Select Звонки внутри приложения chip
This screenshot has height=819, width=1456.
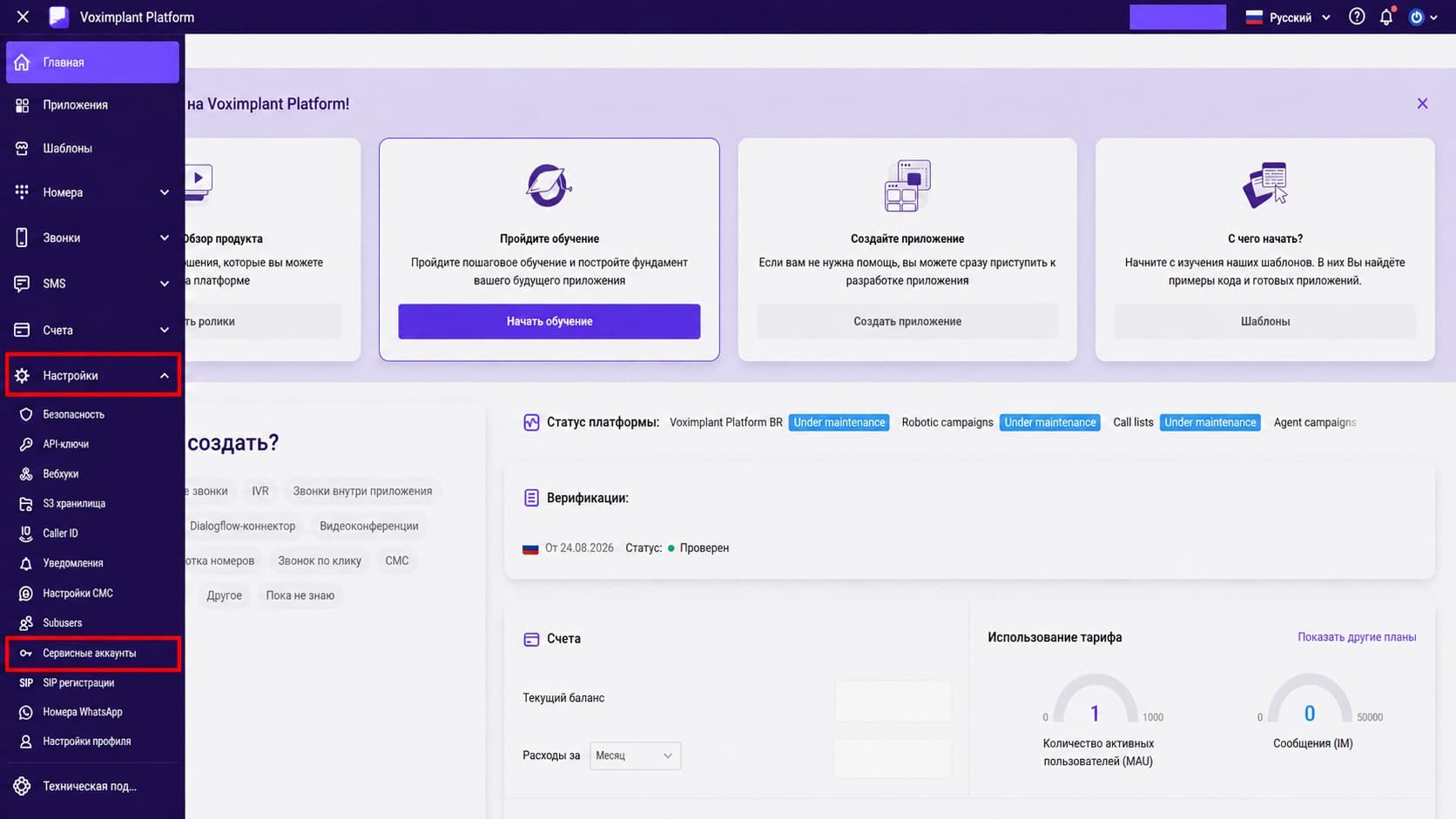362,491
